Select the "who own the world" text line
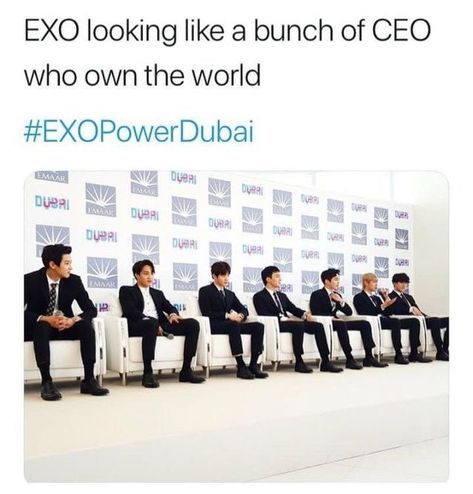473x494 pixels. (x=142, y=75)
